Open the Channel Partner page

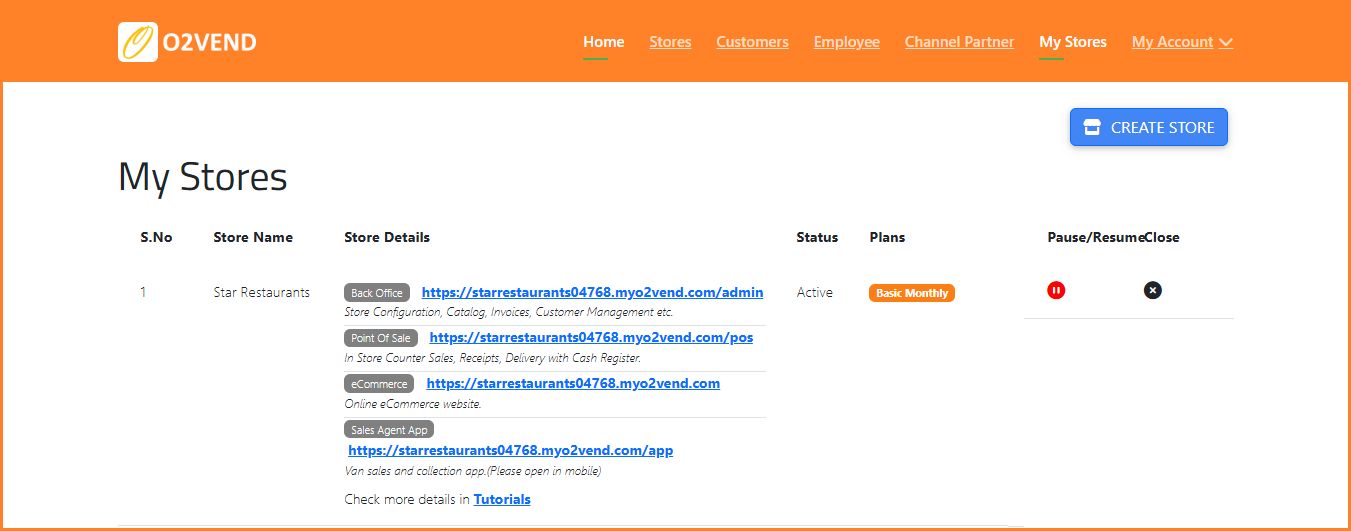tap(959, 42)
